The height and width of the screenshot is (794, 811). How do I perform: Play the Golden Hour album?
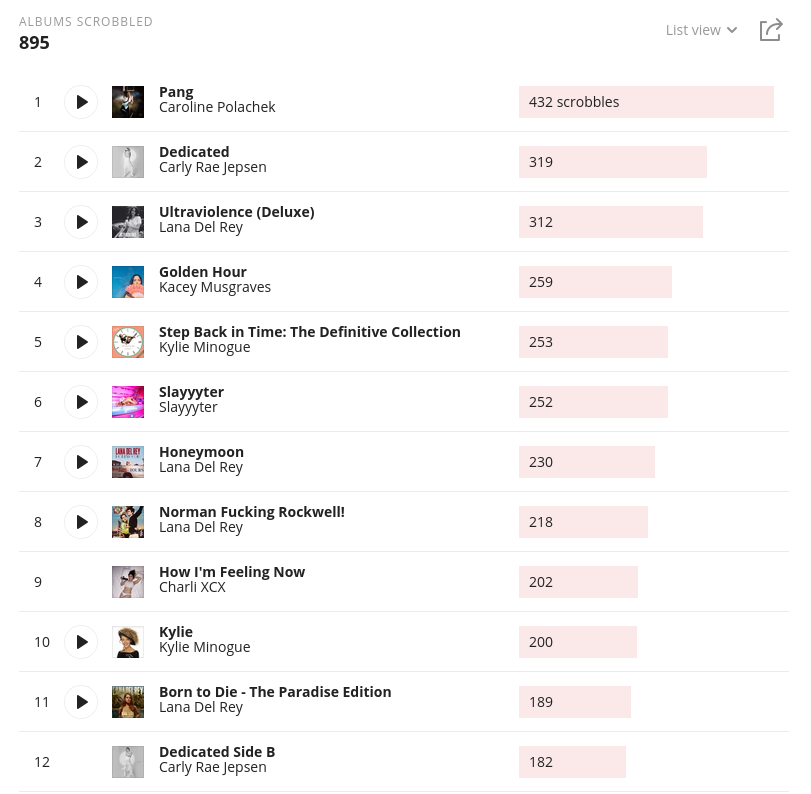81,282
